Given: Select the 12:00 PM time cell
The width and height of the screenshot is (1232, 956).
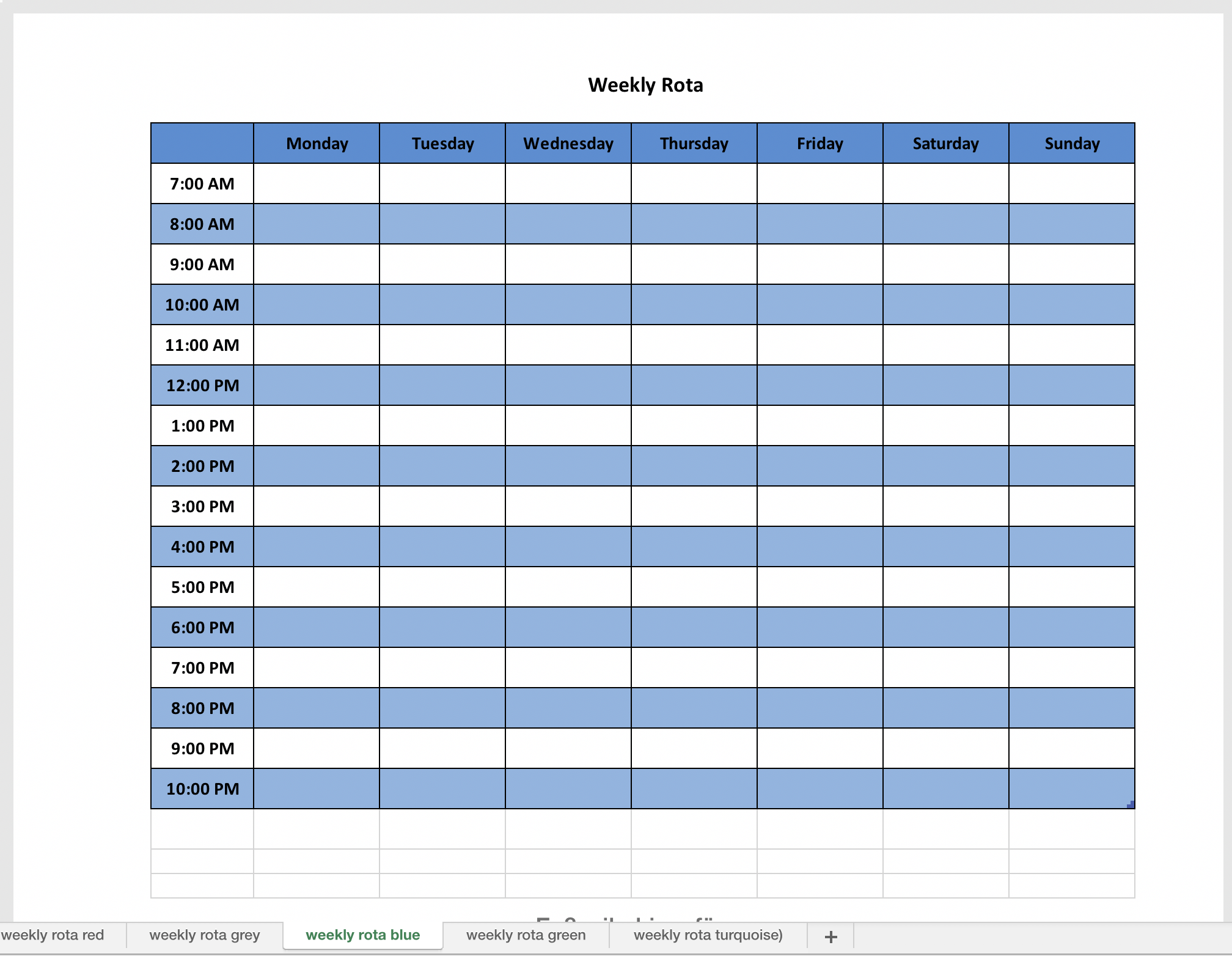Looking at the screenshot, I should 202,385.
